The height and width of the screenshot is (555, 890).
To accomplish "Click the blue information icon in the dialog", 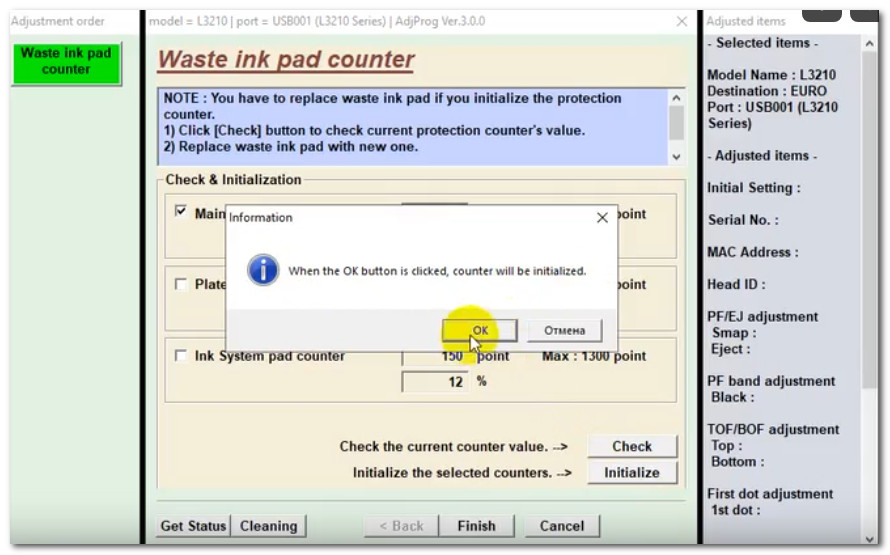I will click(263, 270).
